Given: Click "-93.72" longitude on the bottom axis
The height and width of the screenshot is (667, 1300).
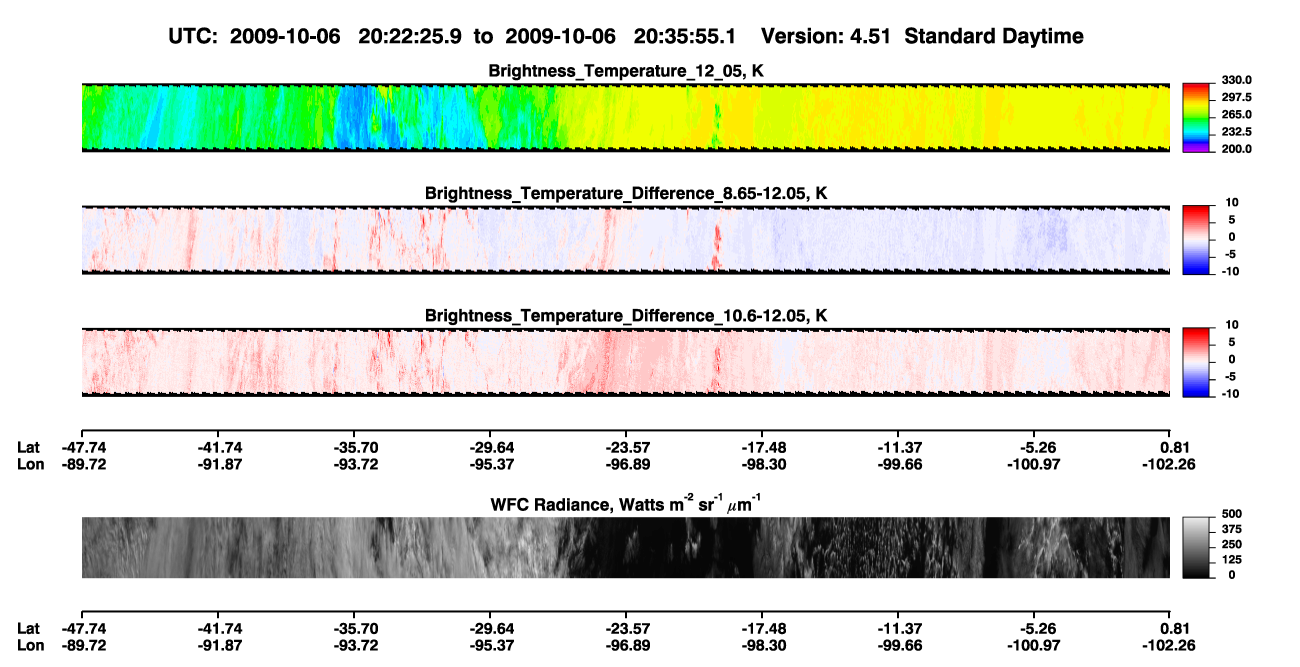Looking at the screenshot, I should [356, 646].
